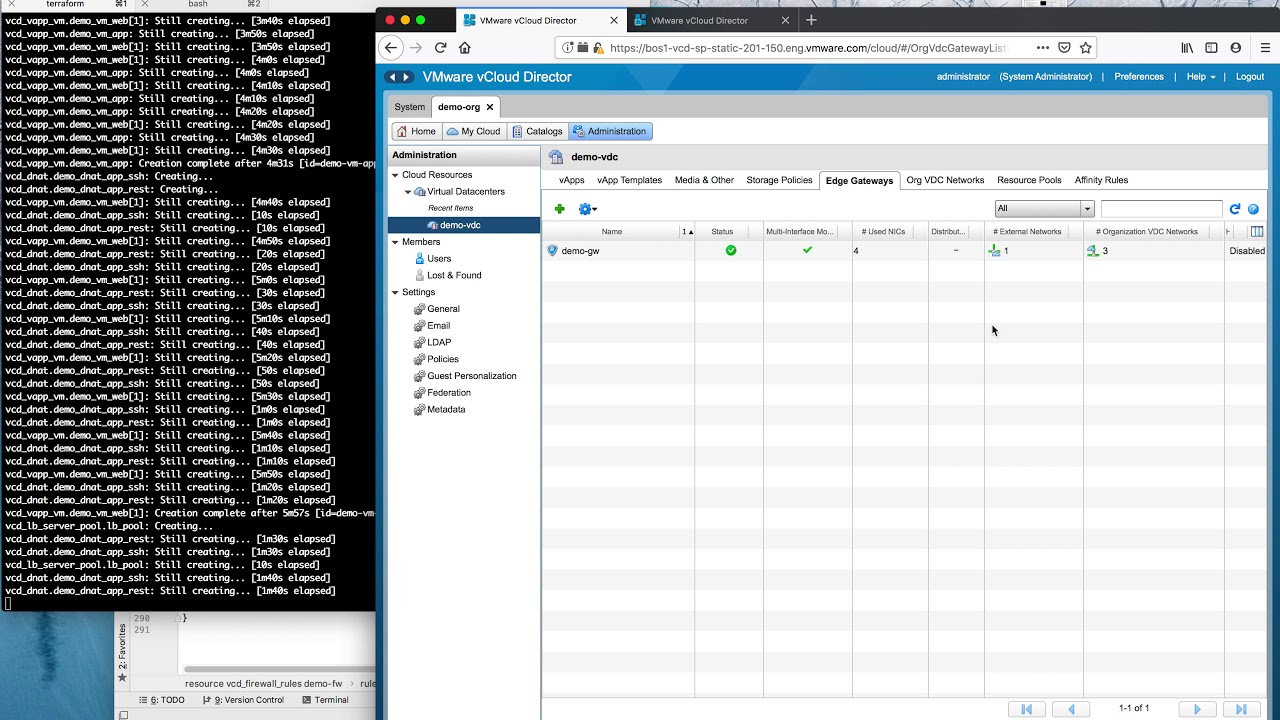Switch to the Storage Policies tab

(779, 180)
